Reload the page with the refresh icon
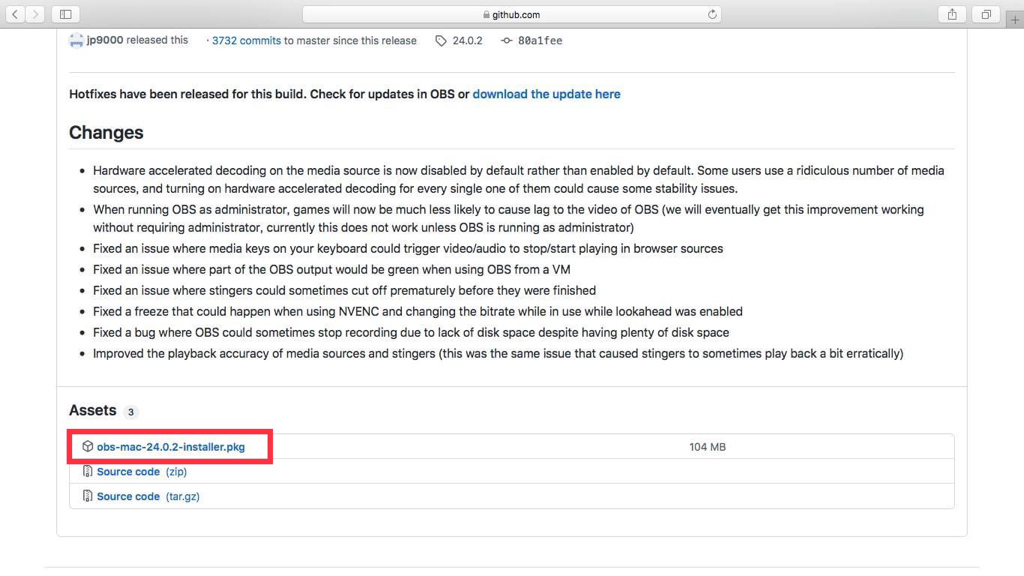The width and height of the screenshot is (1024, 576). coord(712,14)
